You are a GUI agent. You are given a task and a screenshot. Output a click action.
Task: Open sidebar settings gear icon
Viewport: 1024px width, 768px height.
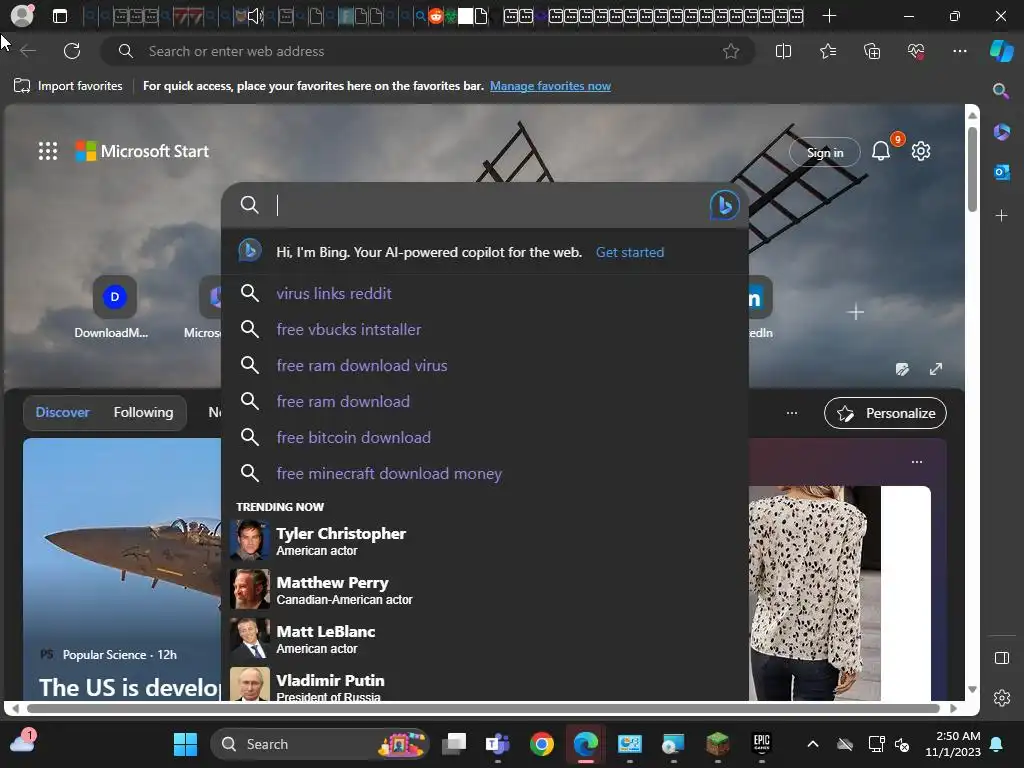coord(1001,698)
